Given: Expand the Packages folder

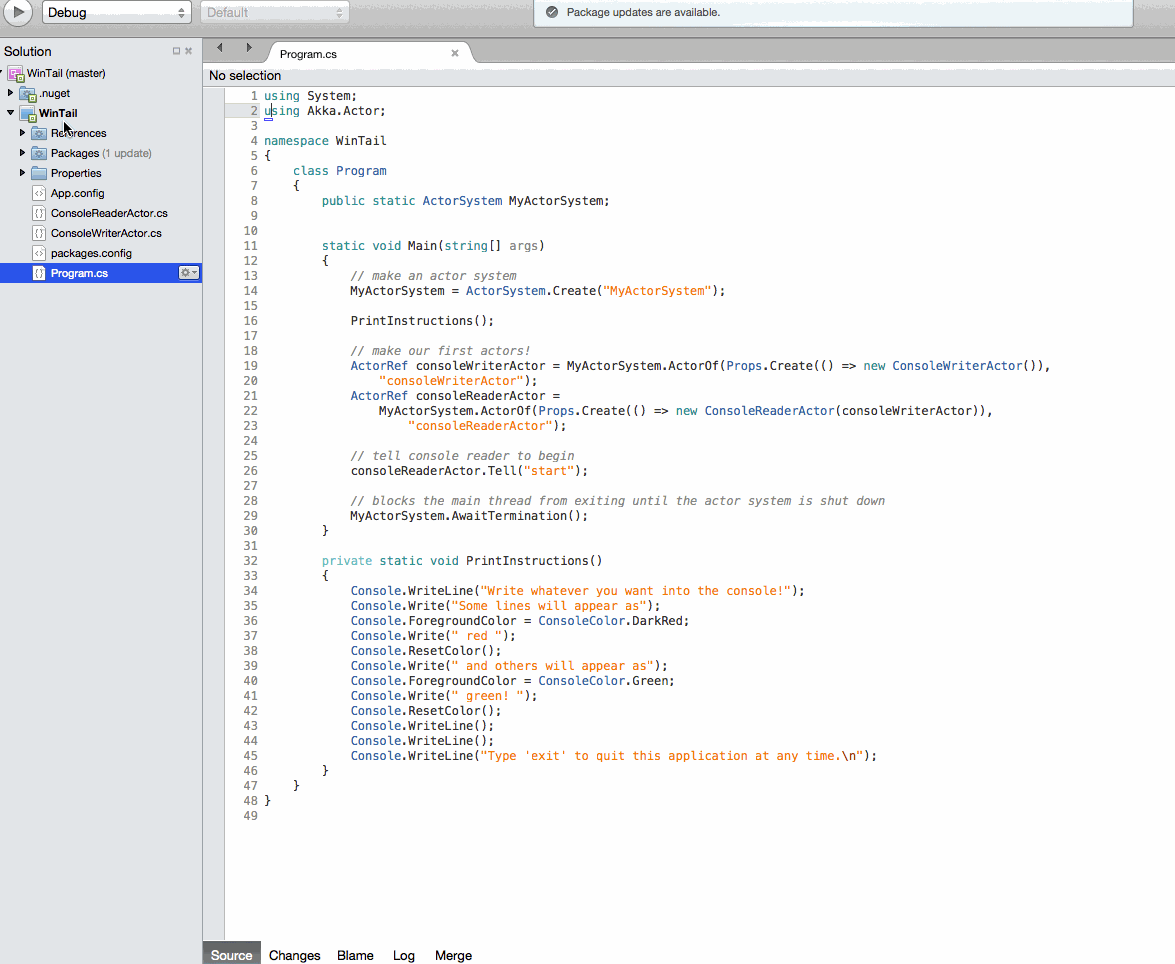Looking at the screenshot, I should tap(23, 153).
